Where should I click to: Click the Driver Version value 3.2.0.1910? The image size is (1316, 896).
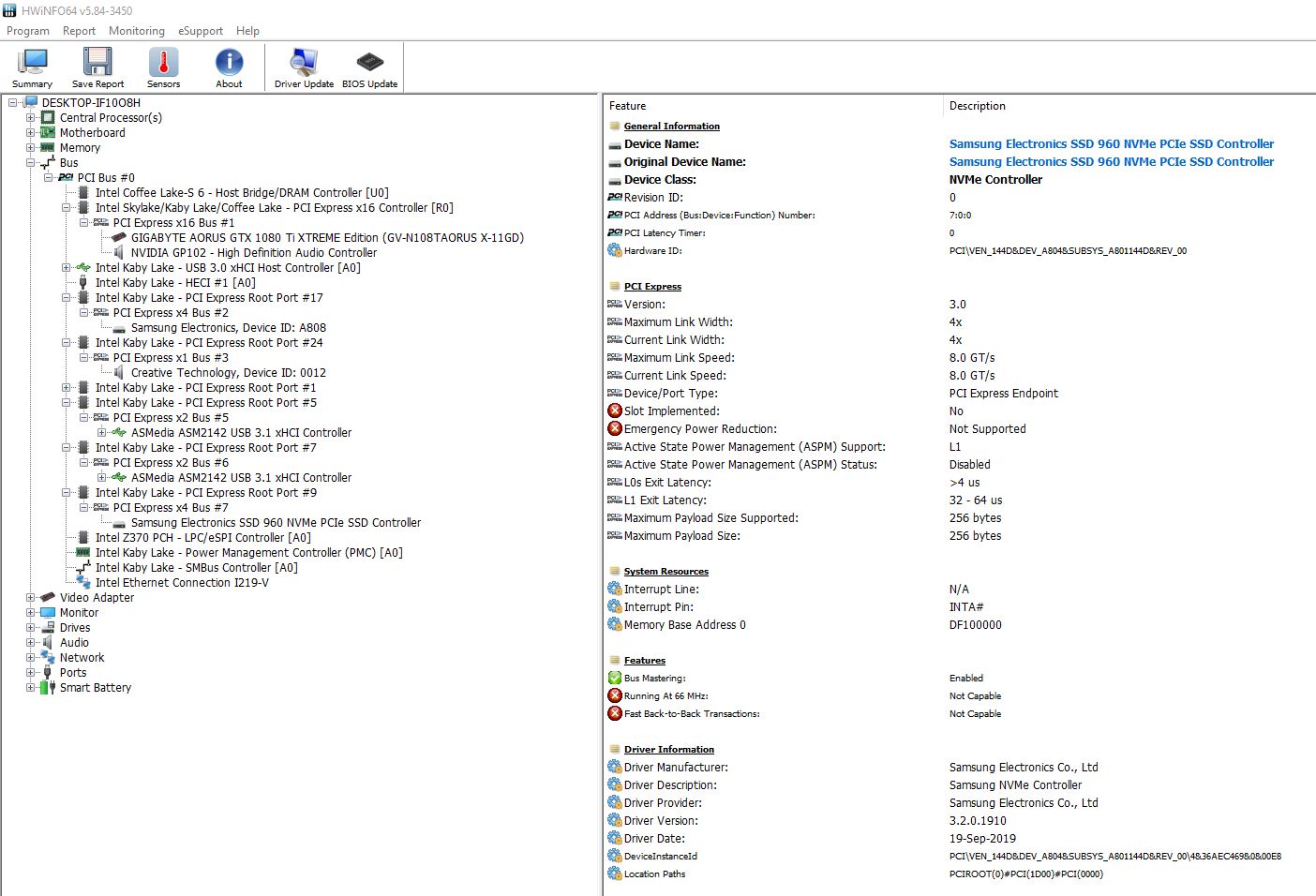[x=978, y=821]
